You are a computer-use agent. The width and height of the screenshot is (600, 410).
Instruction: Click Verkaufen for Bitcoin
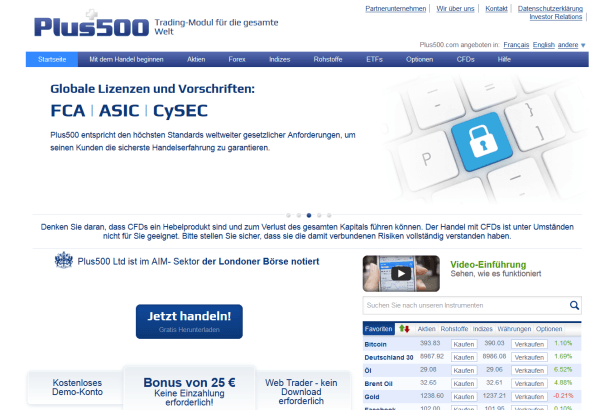pyautogui.click(x=529, y=344)
